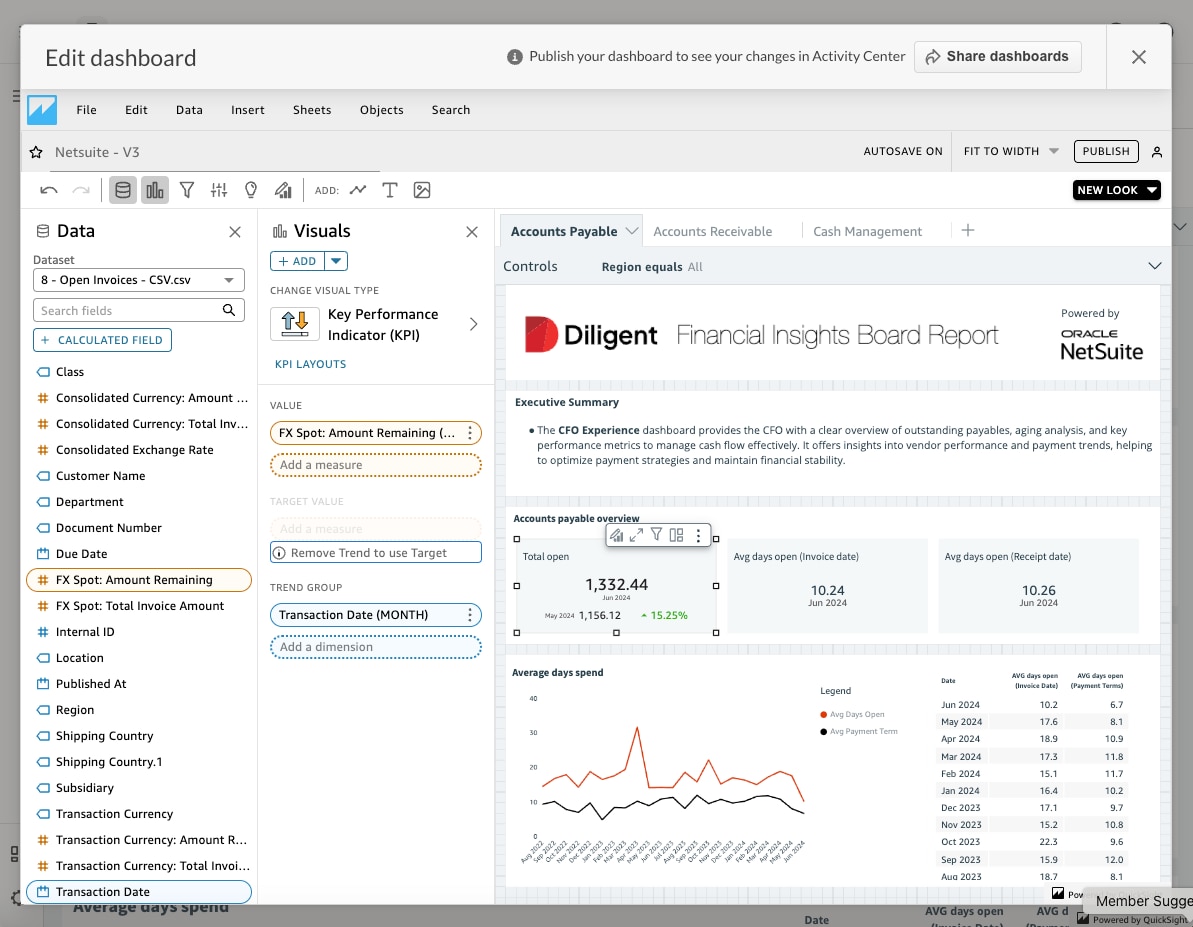Toggle the Data pane database icon
Screen dimensions: 1193x927
click(123, 190)
